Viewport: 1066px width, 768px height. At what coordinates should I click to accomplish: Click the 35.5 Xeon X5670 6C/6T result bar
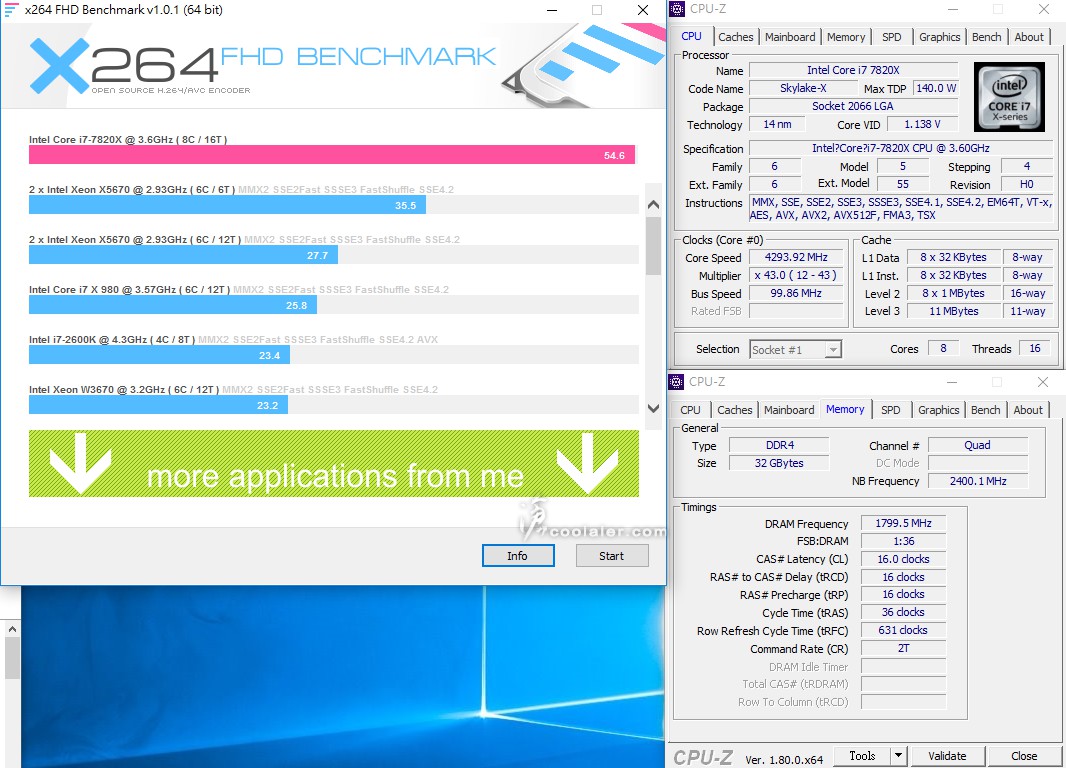(x=227, y=205)
